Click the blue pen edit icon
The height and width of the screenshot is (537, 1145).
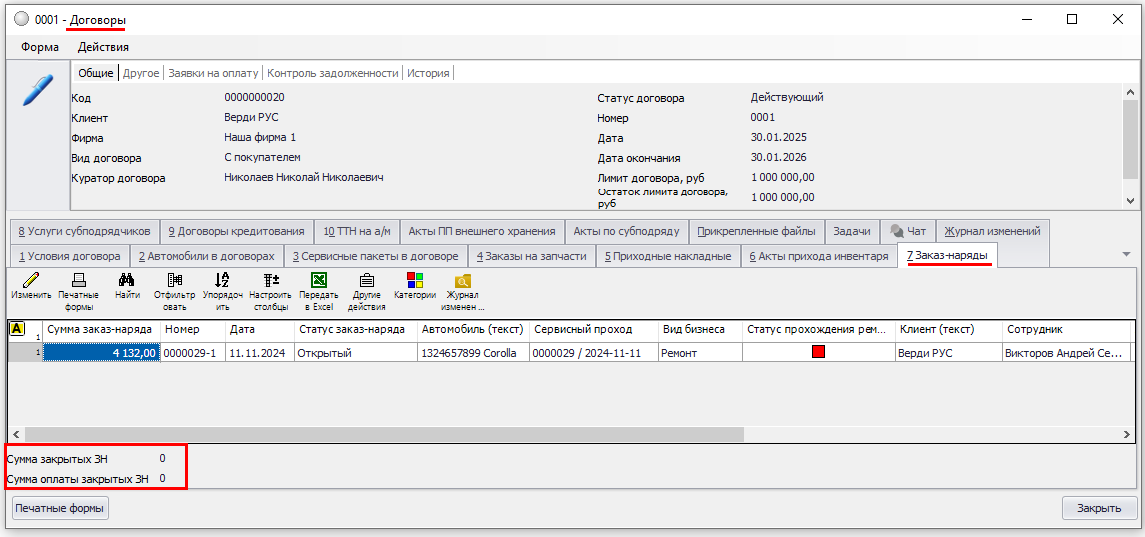(x=37, y=90)
